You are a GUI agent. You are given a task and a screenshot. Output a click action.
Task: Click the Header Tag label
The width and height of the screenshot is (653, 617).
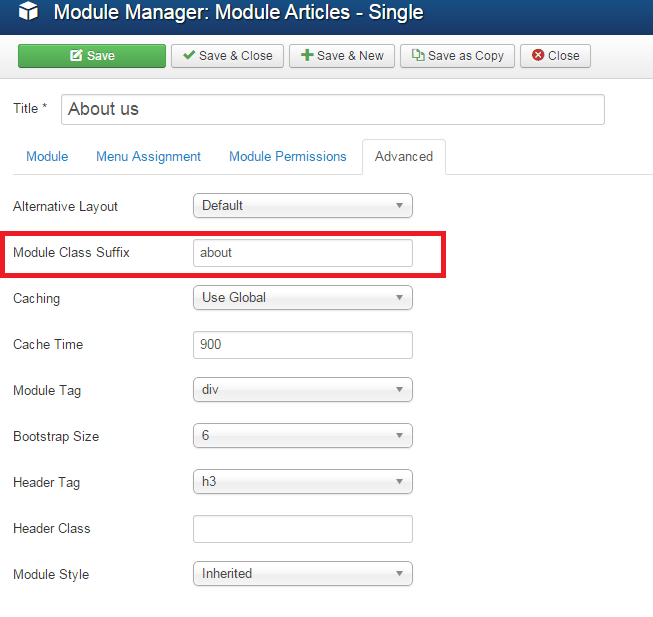coord(47,483)
